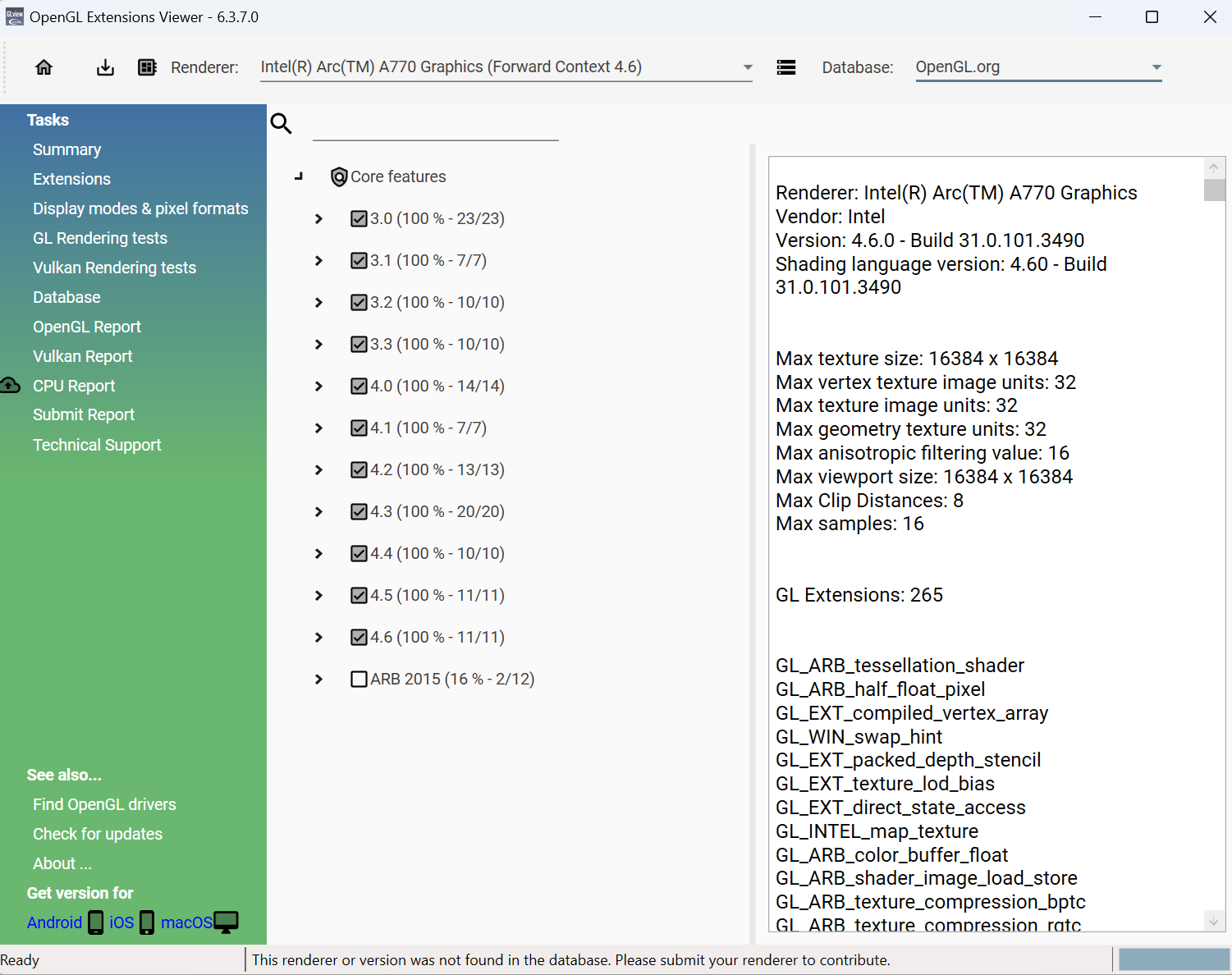Click the Android download link
The height and width of the screenshot is (975, 1232).
[54, 922]
